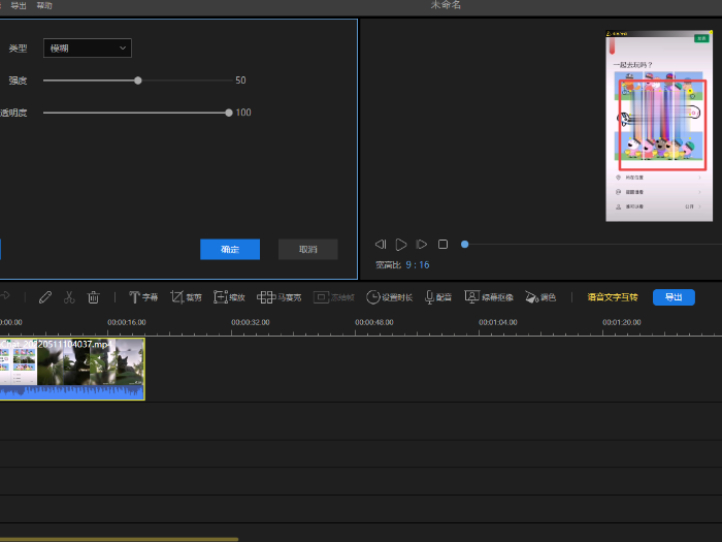Click the 未命名 project title
722x542 pixels.
445,5
